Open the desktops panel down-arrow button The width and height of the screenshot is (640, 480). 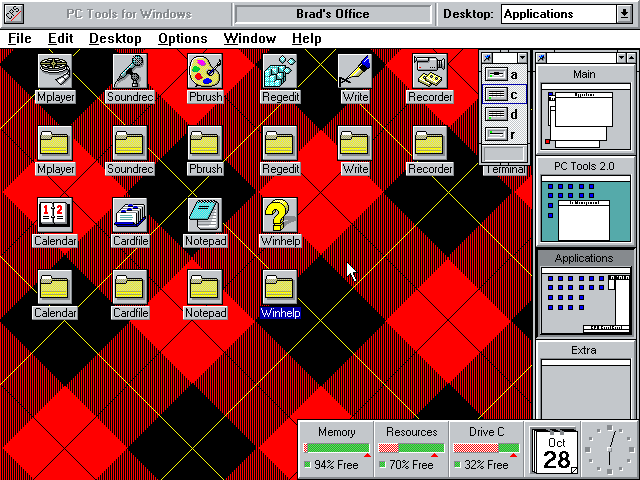(621, 58)
